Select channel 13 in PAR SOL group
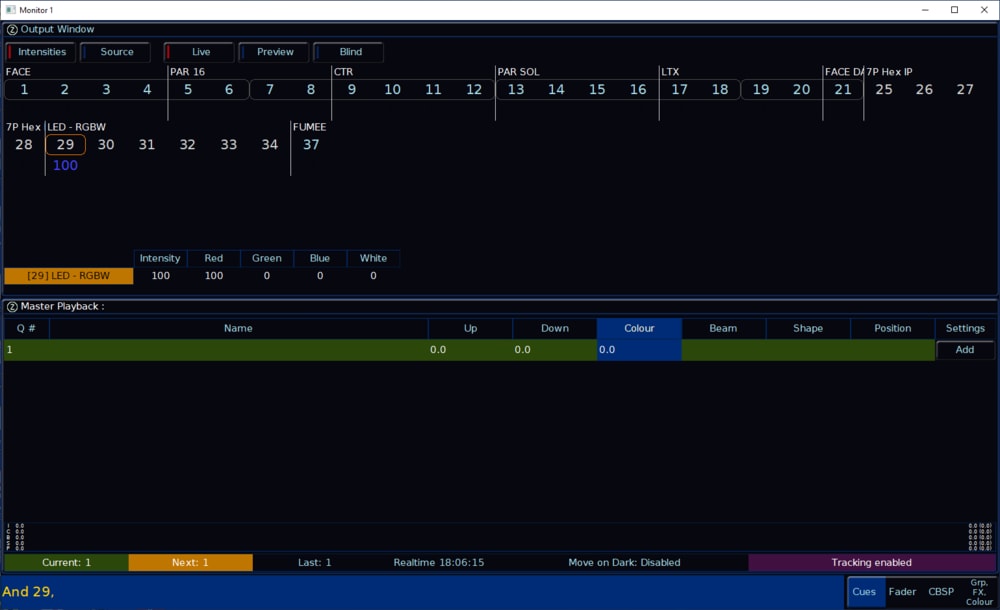Viewport: 1000px width, 610px height. click(515, 90)
